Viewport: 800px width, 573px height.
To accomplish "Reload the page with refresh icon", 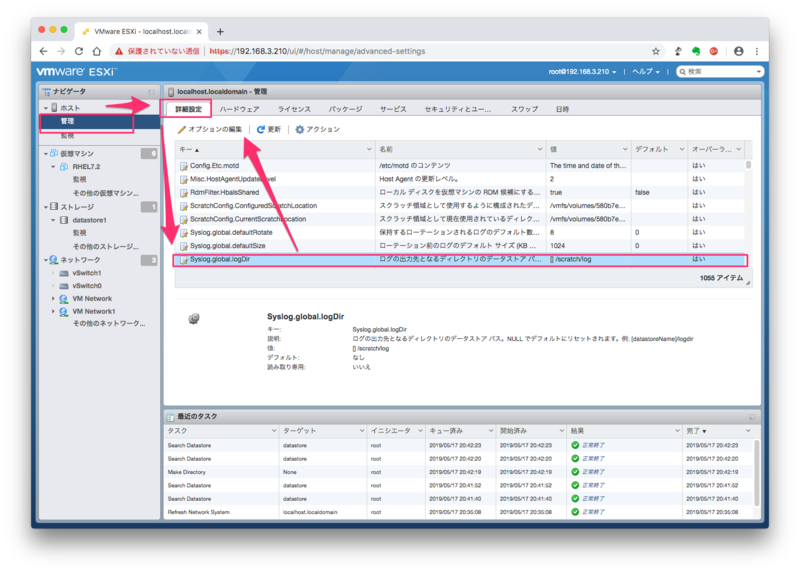I will (x=79, y=51).
